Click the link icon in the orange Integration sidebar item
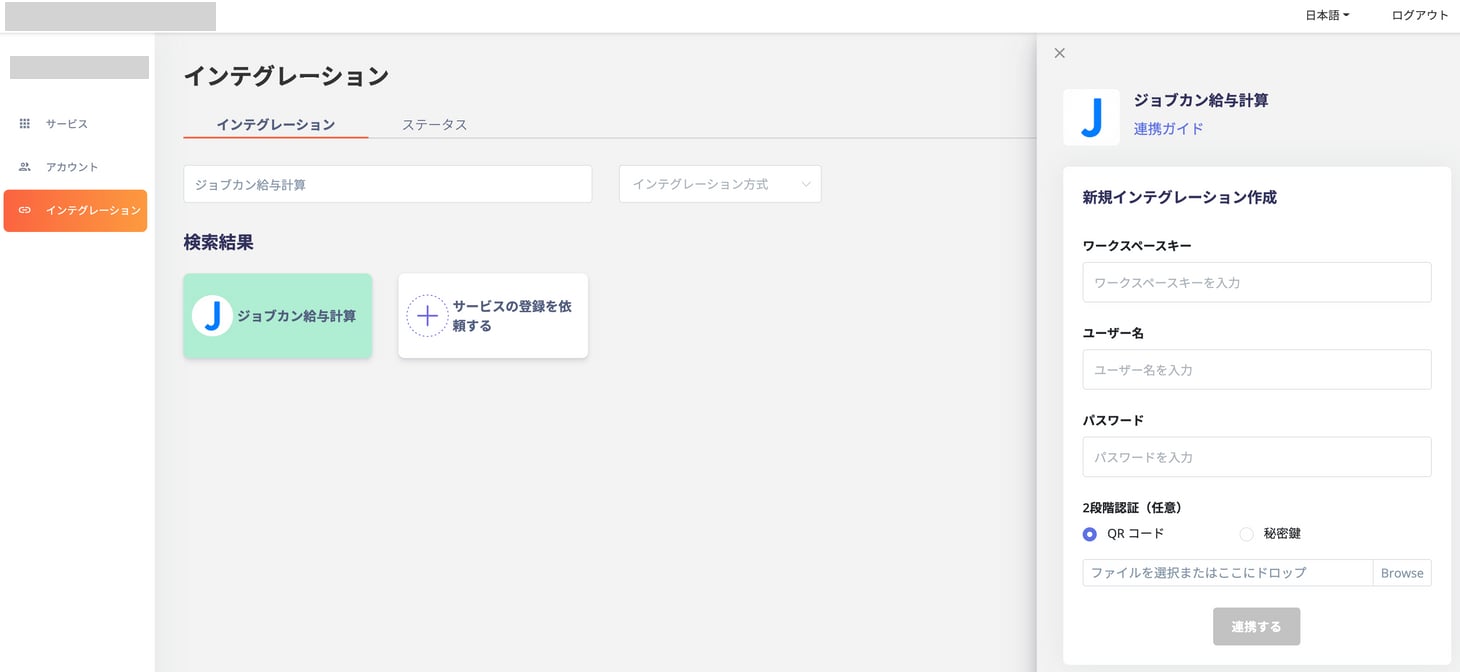The height and width of the screenshot is (672, 1460). [25, 210]
